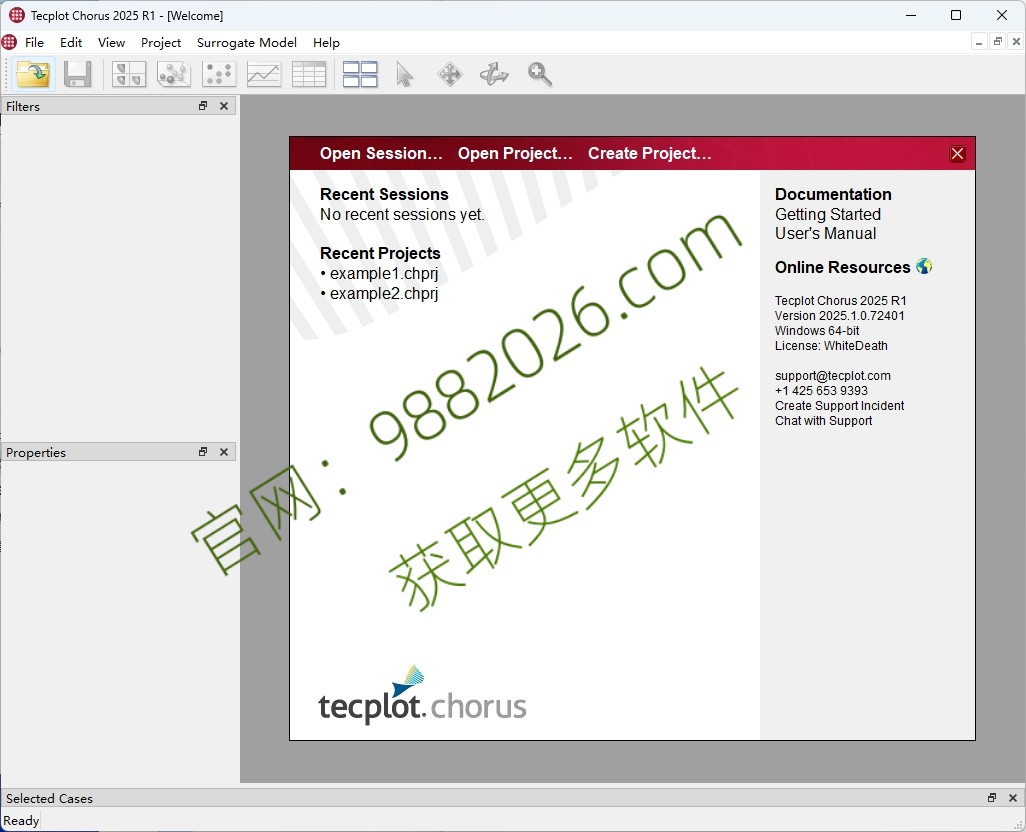Click Create Support Incident

[840, 406]
